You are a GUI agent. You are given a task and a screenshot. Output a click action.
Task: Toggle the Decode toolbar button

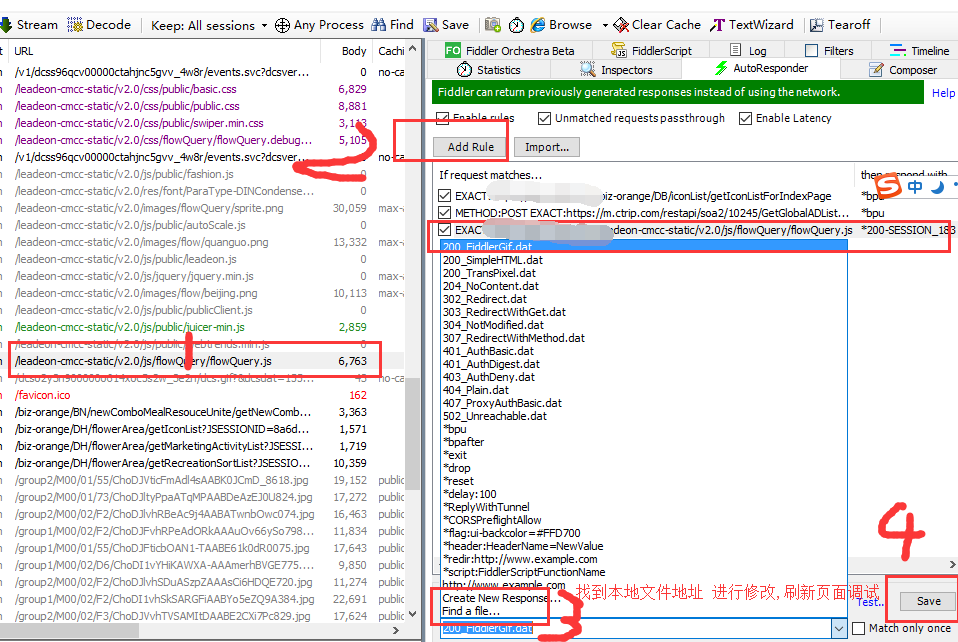(100, 25)
